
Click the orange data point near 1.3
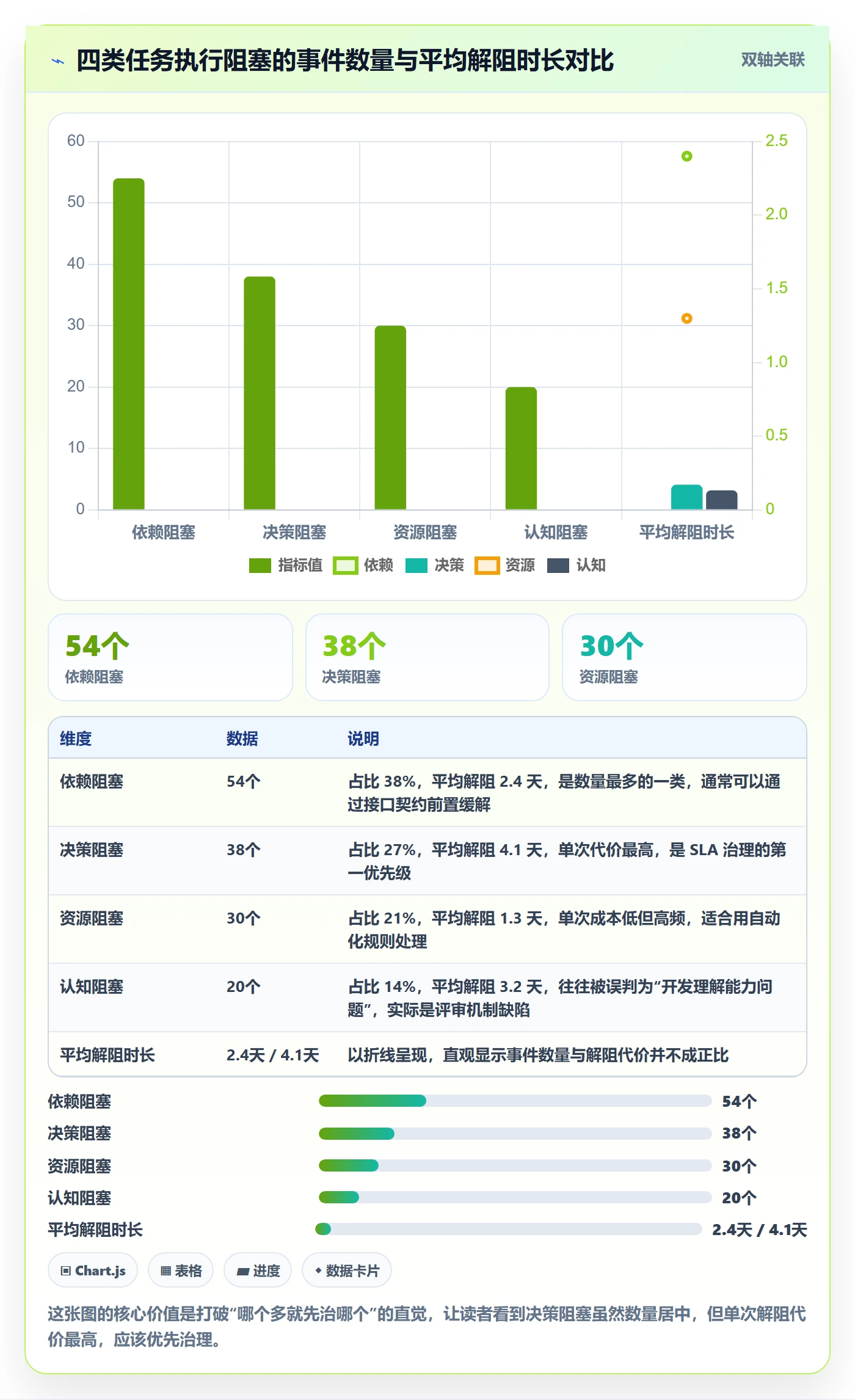686,318
